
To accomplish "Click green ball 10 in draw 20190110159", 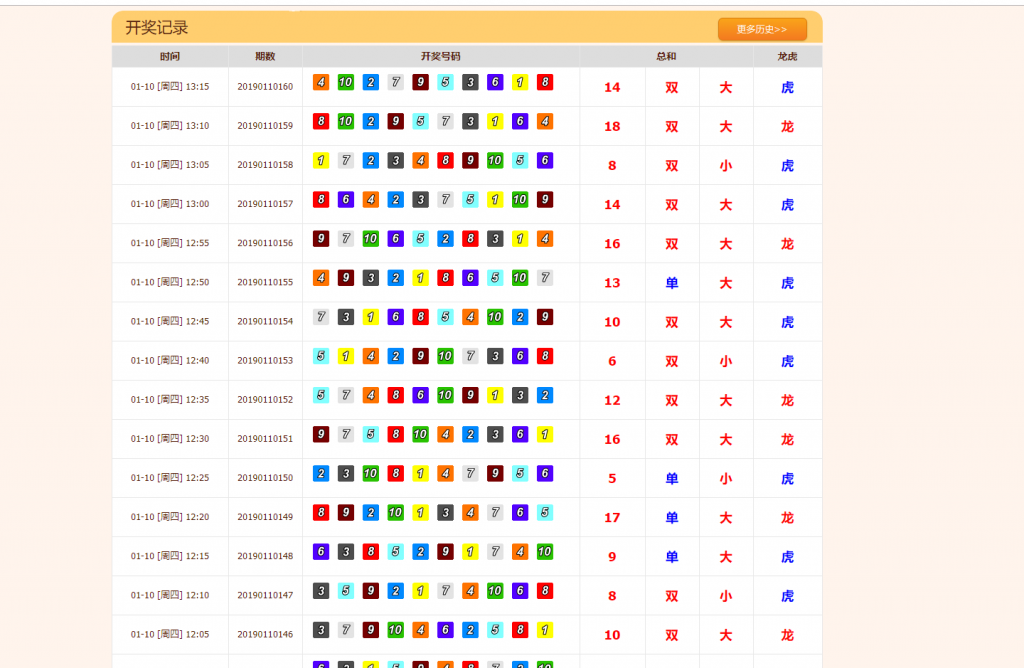I will tap(346, 121).
